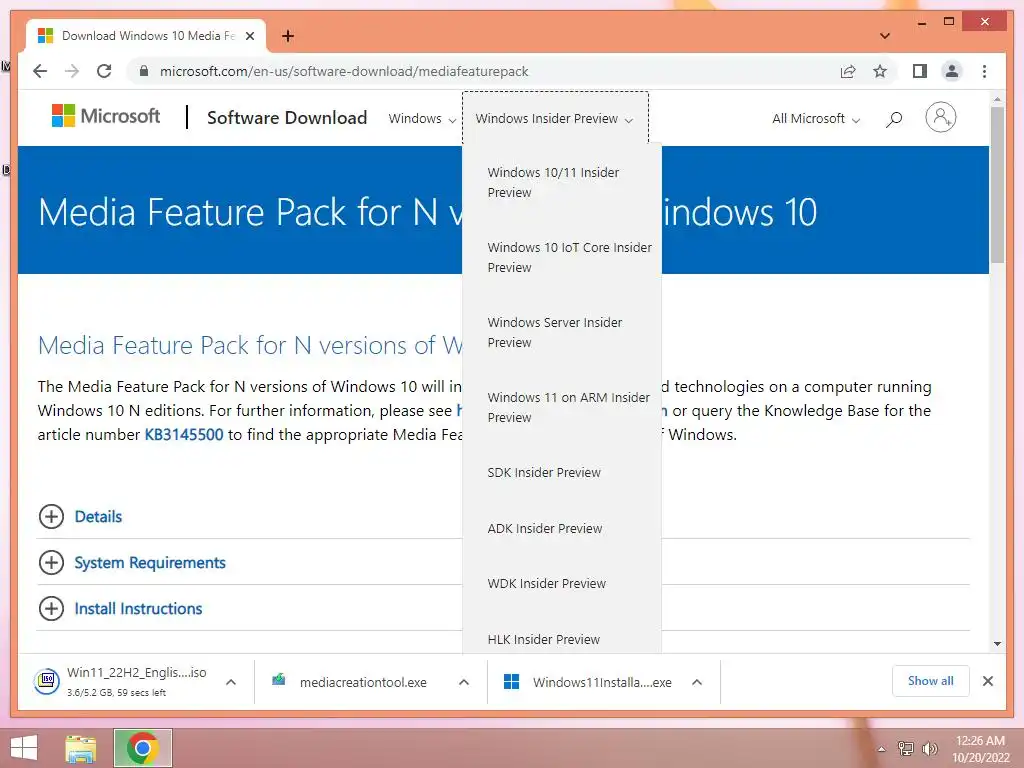
Task: Open the Windows Start button
Action: [x=24, y=748]
